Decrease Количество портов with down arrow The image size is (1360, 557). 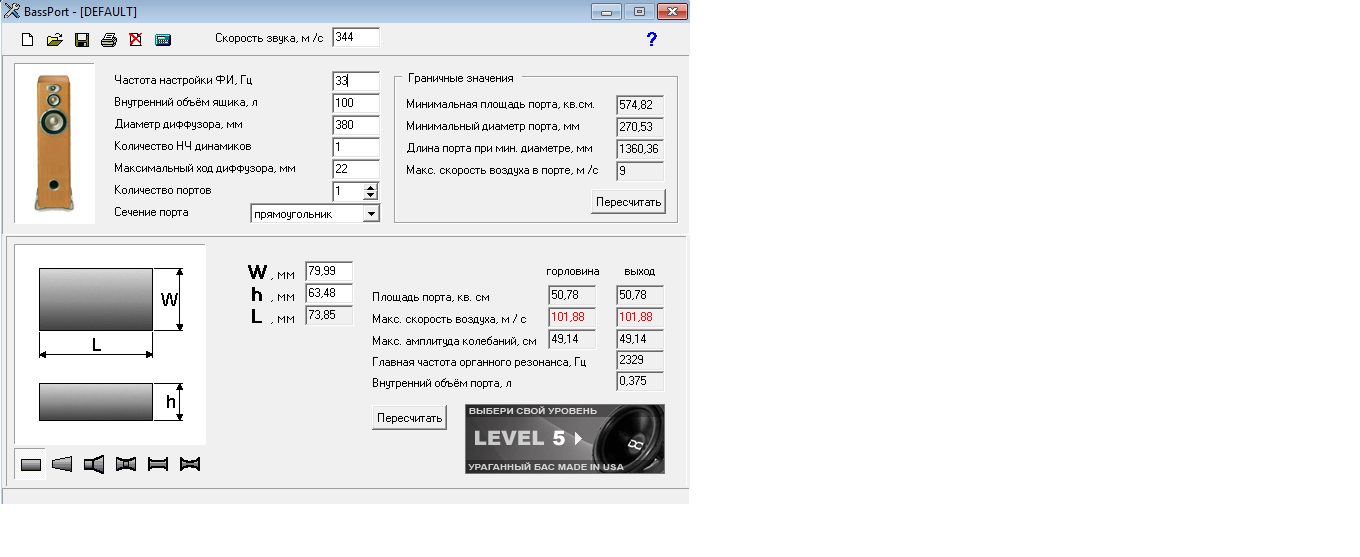[x=371, y=195]
